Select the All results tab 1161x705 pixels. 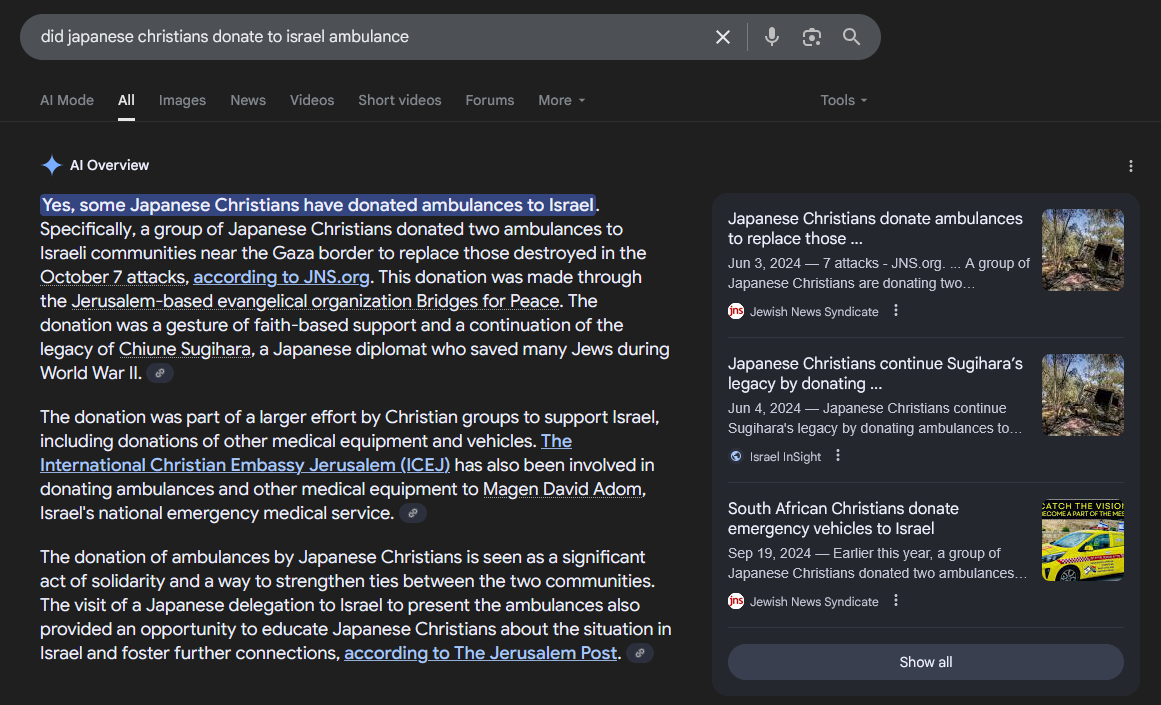(x=126, y=100)
